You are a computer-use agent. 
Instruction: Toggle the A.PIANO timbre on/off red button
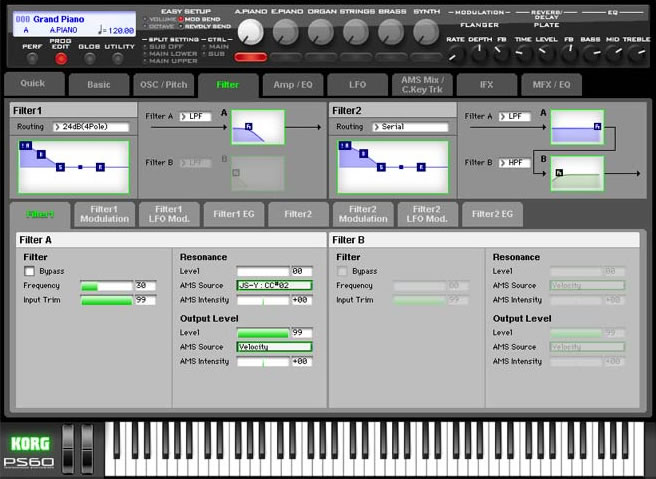tap(251, 57)
